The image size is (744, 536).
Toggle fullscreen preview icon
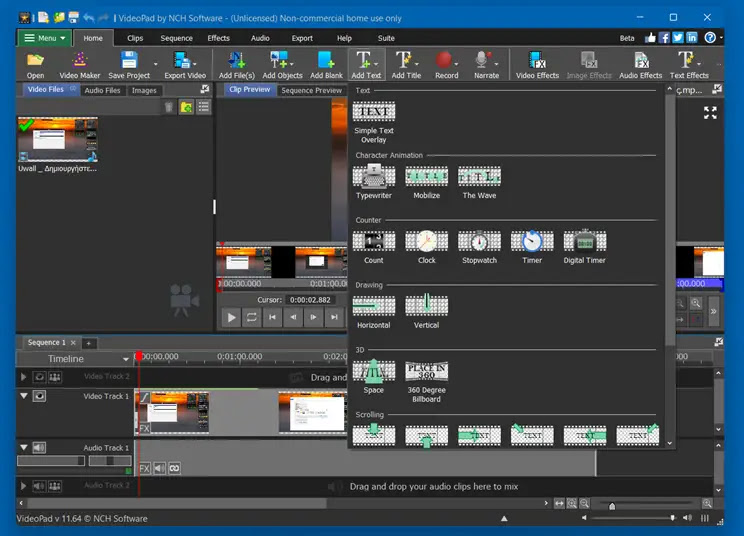coord(710,113)
